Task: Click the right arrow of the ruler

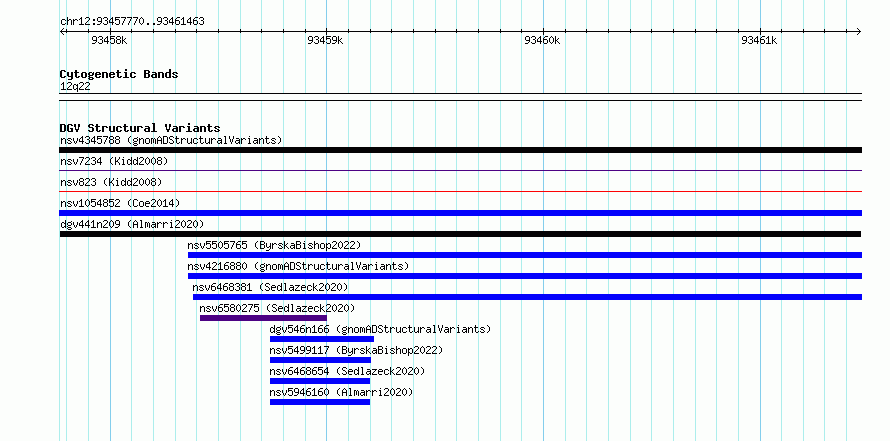Action: (859, 31)
